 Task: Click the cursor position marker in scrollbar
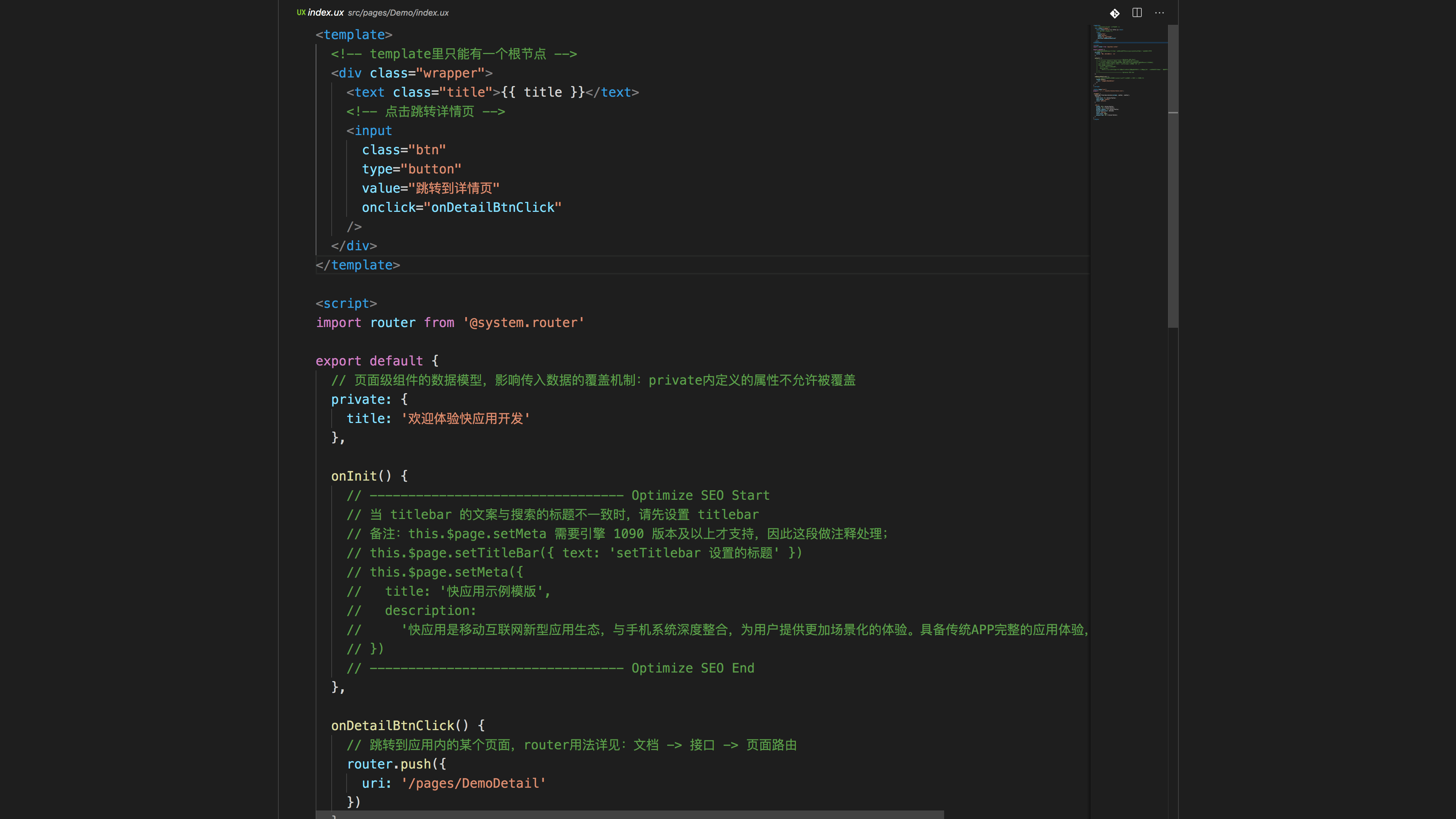pyautogui.click(x=1173, y=113)
